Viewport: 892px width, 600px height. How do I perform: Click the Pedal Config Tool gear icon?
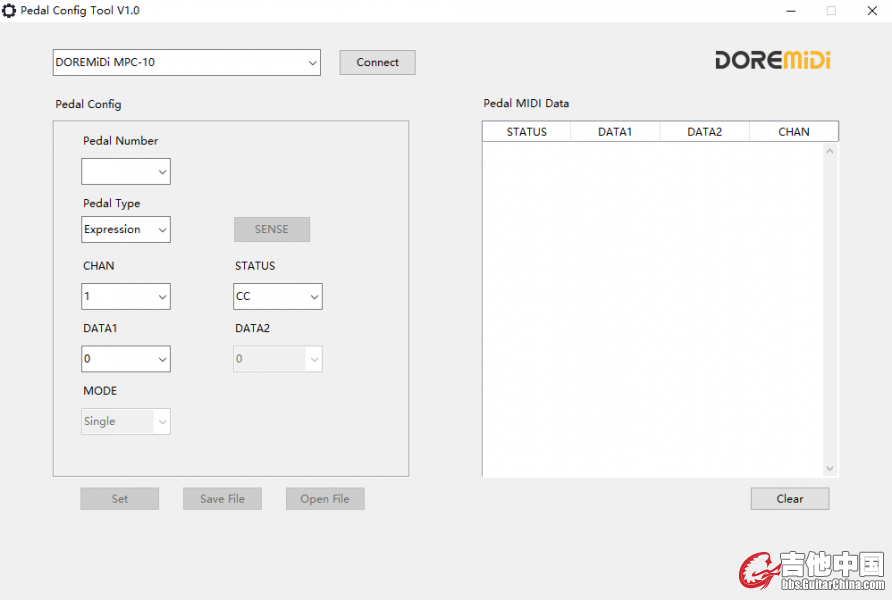(9, 10)
